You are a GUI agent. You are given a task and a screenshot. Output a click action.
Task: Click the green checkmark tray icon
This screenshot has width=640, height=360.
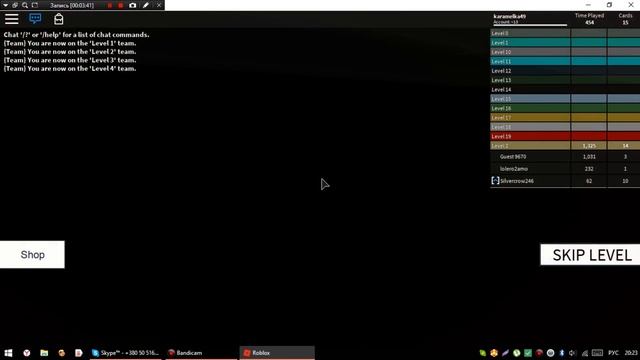point(528,353)
